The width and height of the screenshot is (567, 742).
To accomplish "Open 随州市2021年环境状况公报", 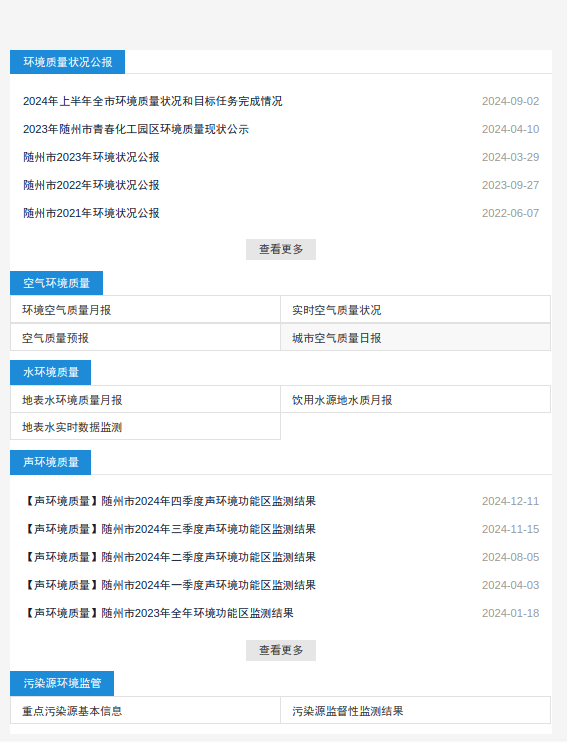I will pyautogui.click(x=91, y=213).
